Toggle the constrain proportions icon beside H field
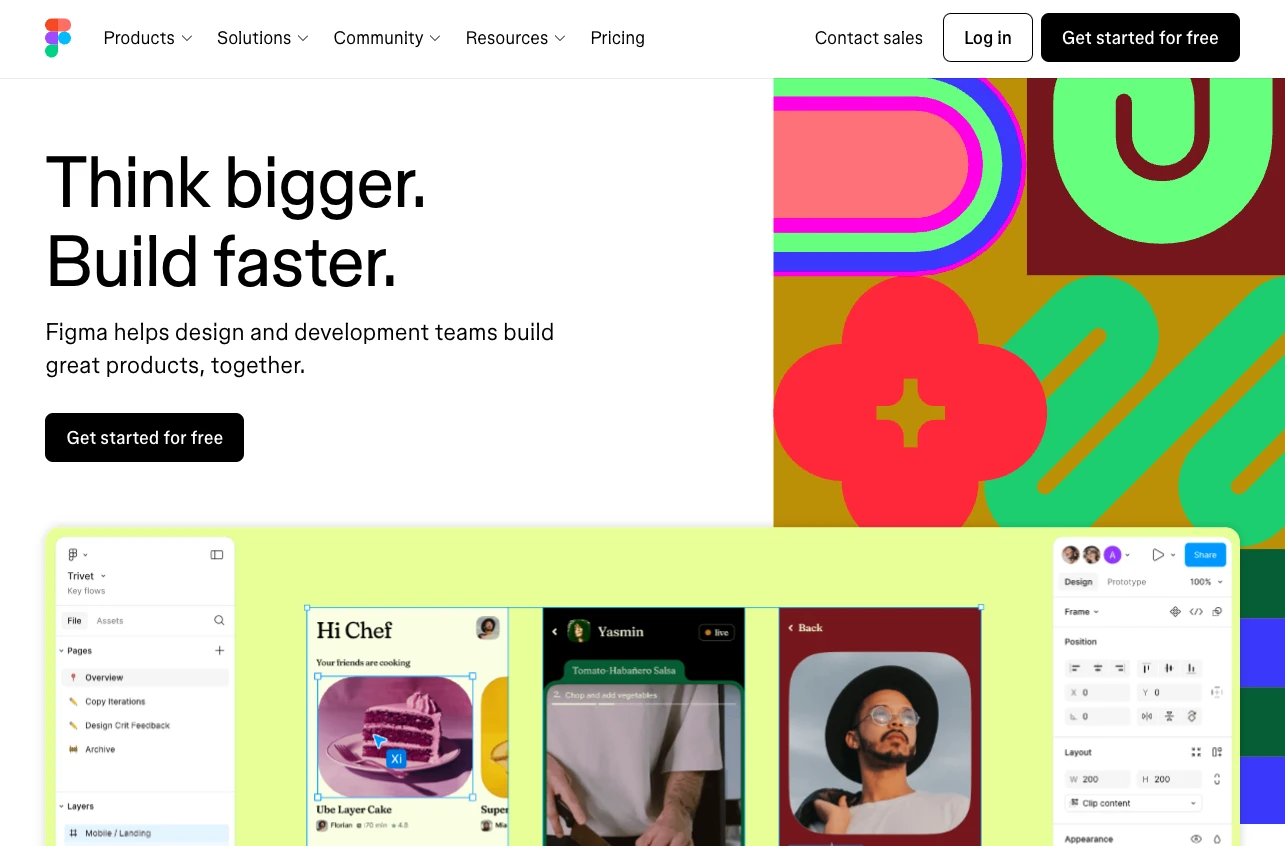 pos(1217,779)
